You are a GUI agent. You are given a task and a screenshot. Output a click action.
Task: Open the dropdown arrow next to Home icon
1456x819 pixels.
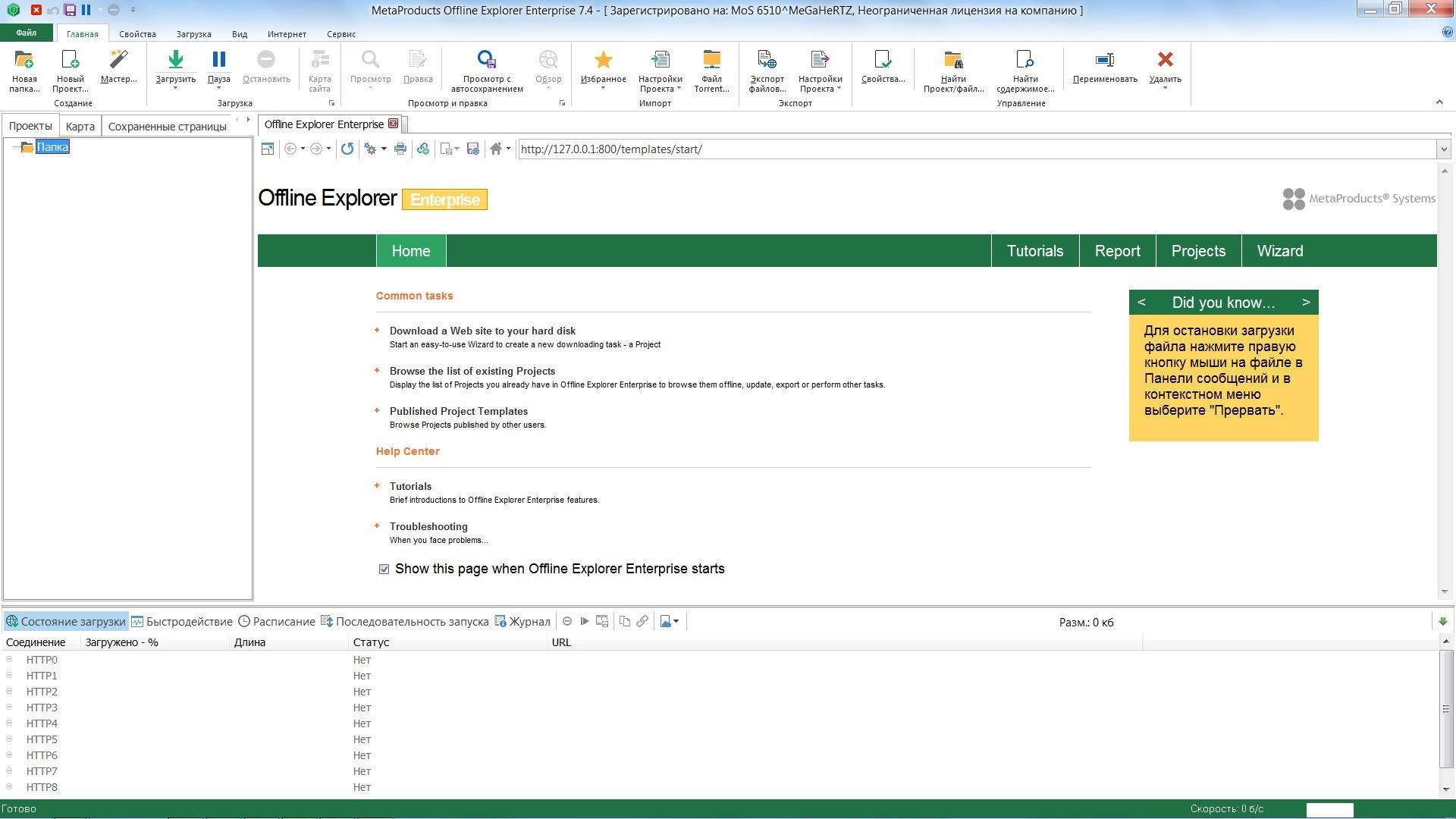tap(508, 149)
